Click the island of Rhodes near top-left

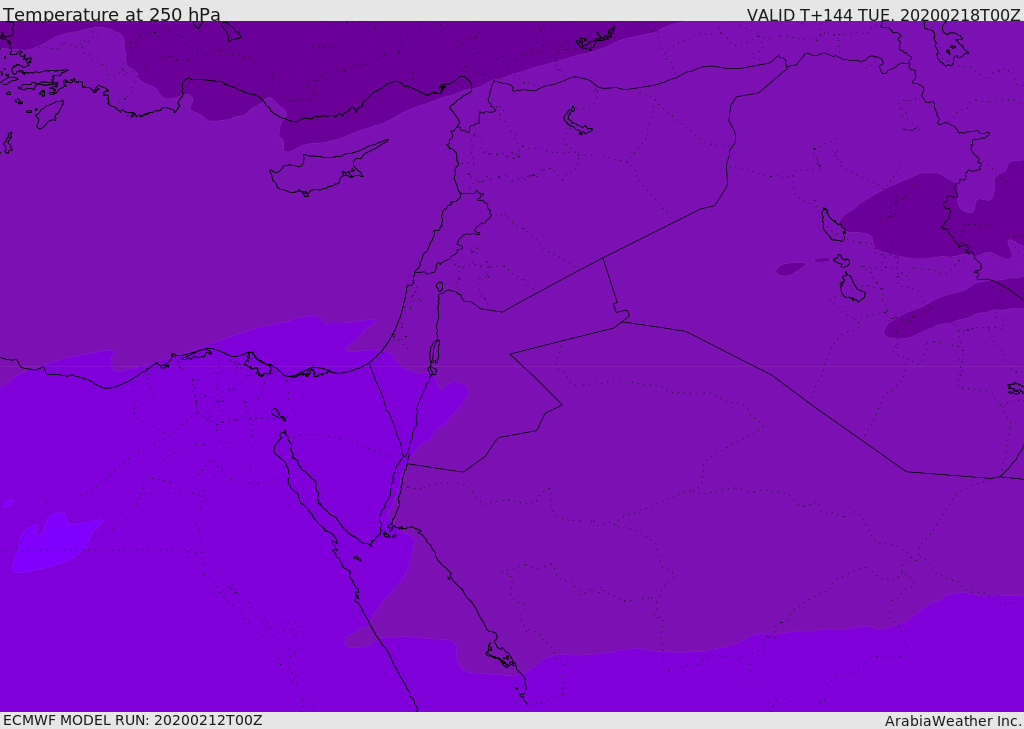pyautogui.click(x=48, y=113)
